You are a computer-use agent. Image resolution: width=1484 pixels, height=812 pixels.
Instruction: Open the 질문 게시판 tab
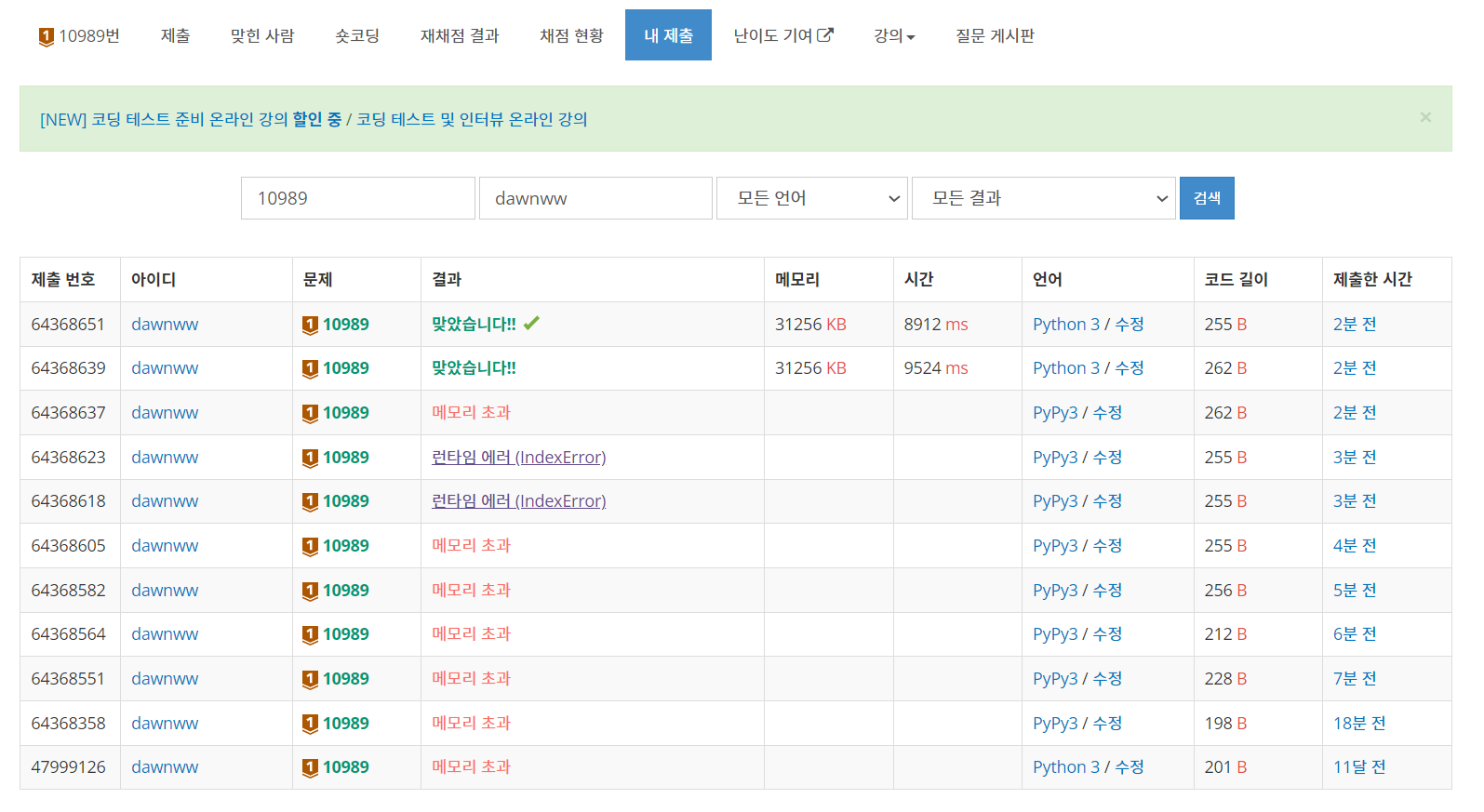tap(995, 35)
